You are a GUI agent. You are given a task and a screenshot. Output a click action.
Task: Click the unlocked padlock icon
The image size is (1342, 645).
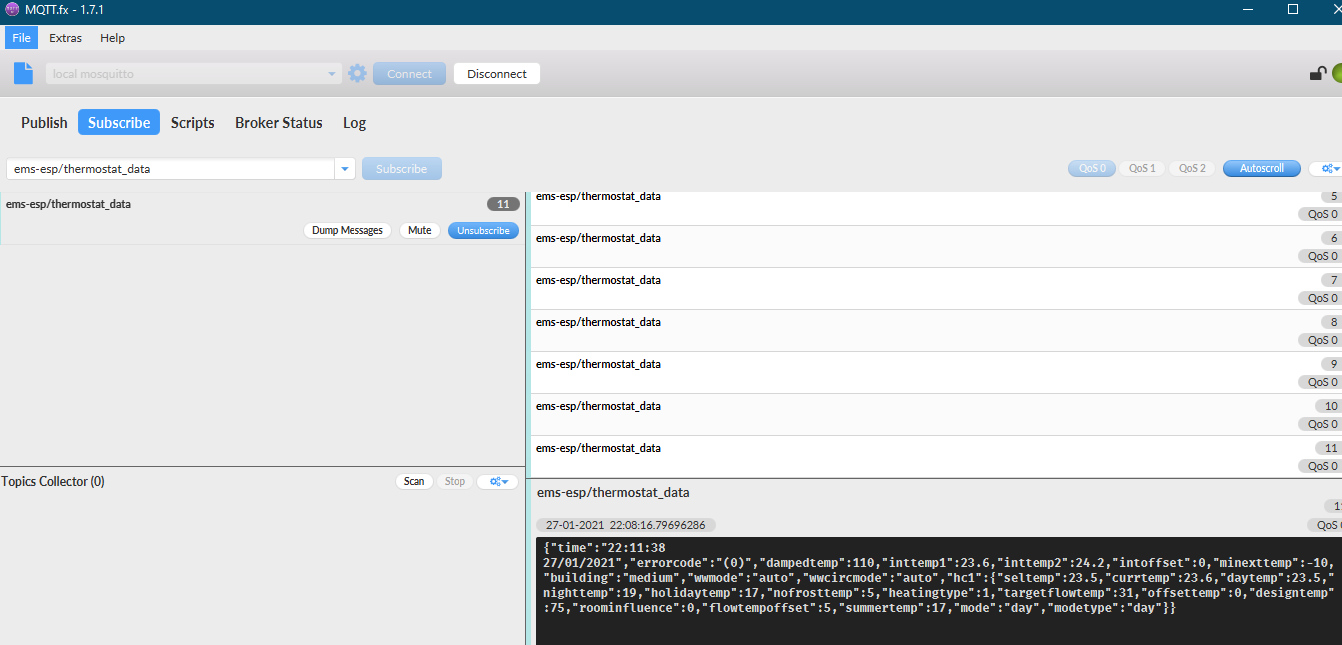tap(1318, 73)
